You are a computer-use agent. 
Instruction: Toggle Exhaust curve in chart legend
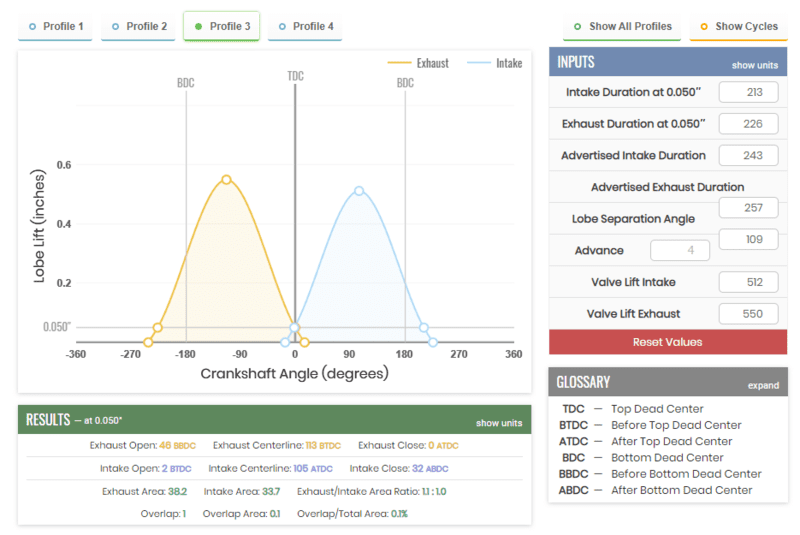418,63
